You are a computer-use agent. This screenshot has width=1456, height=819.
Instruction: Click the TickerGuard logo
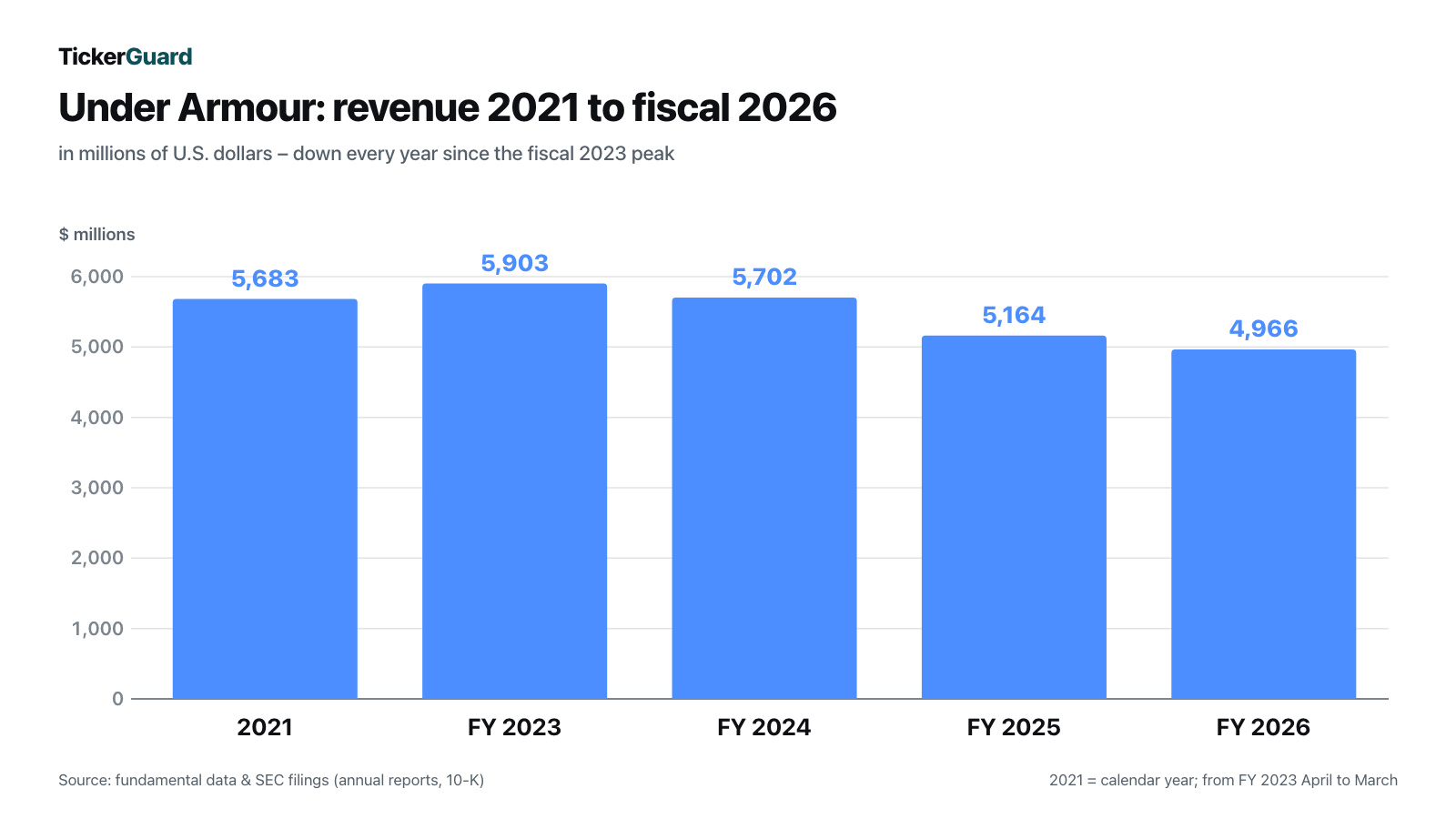coord(126,56)
